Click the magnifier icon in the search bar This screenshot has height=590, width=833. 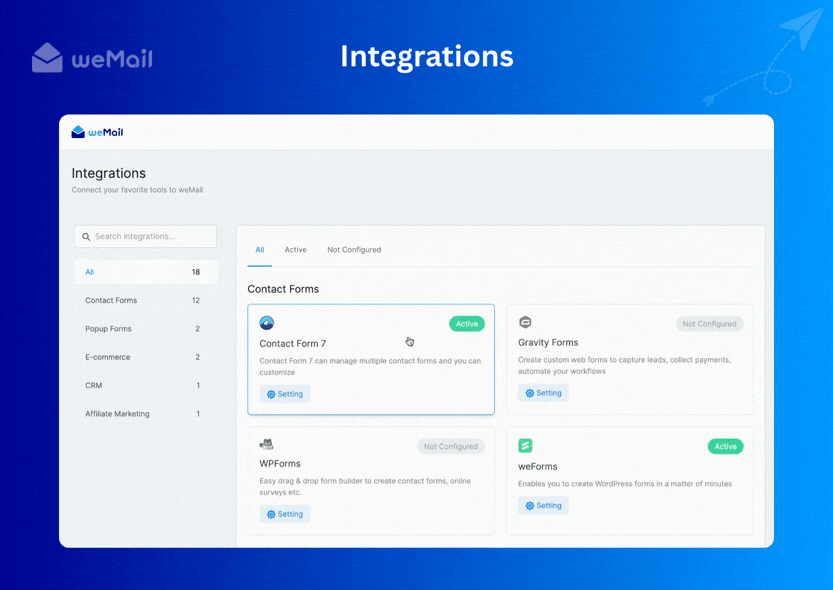85,236
